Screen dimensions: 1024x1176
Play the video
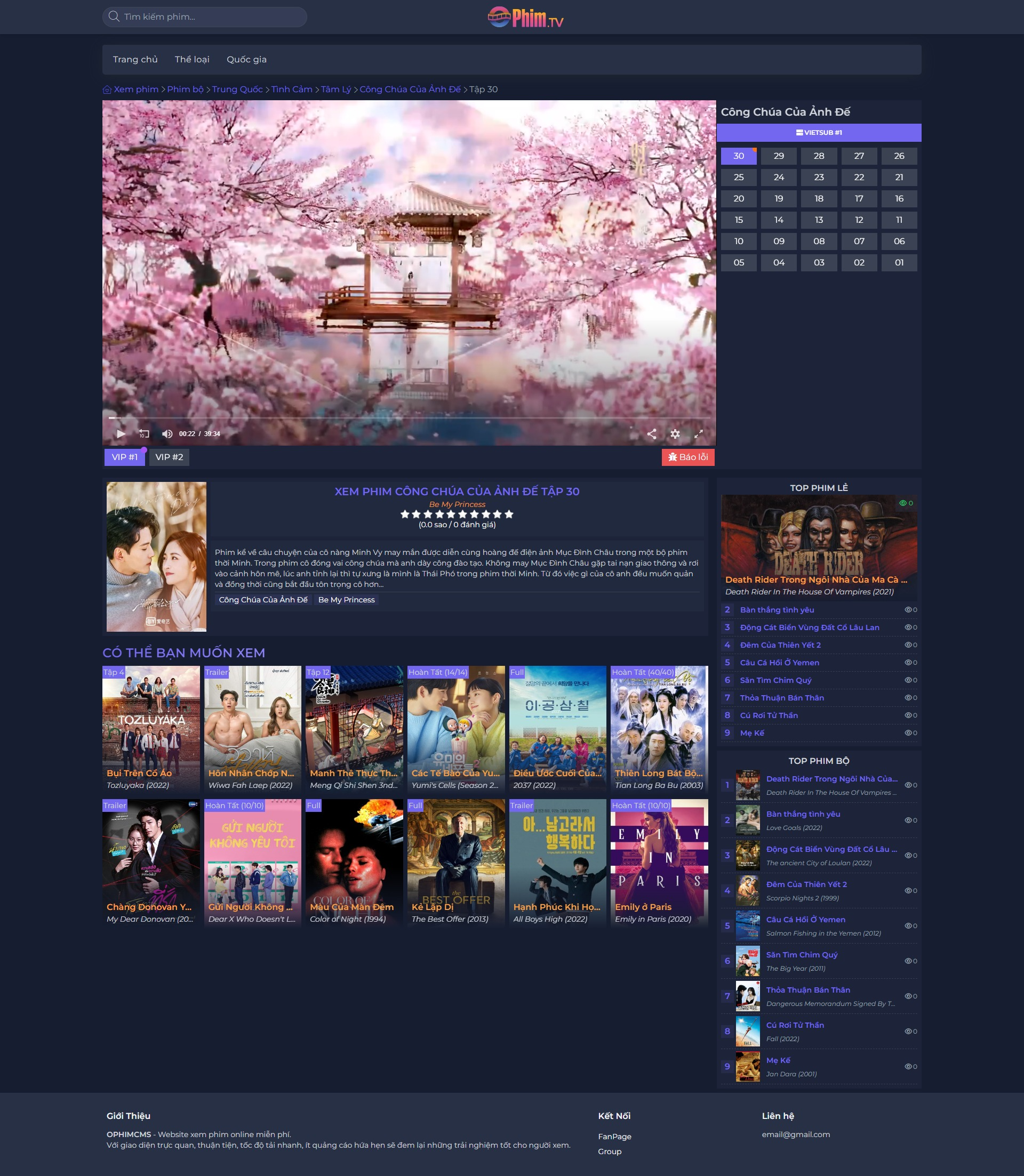pyautogui.click(x=121, y=434)
